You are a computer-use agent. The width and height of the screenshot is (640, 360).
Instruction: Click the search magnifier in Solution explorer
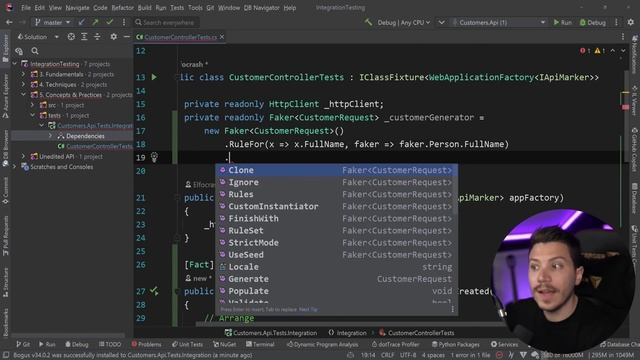pos(35,51)
